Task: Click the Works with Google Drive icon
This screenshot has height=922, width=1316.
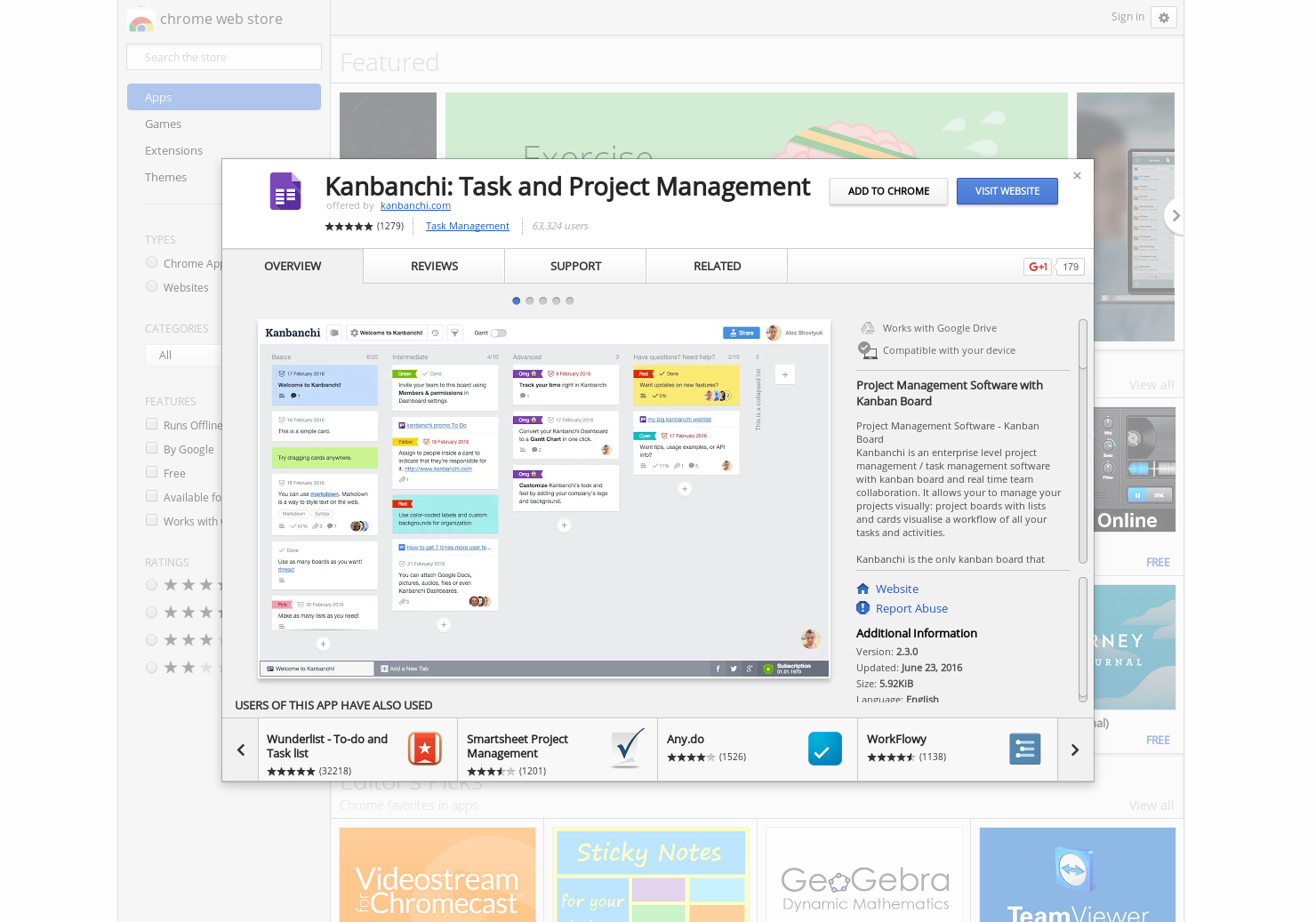Action: [867, 328]
